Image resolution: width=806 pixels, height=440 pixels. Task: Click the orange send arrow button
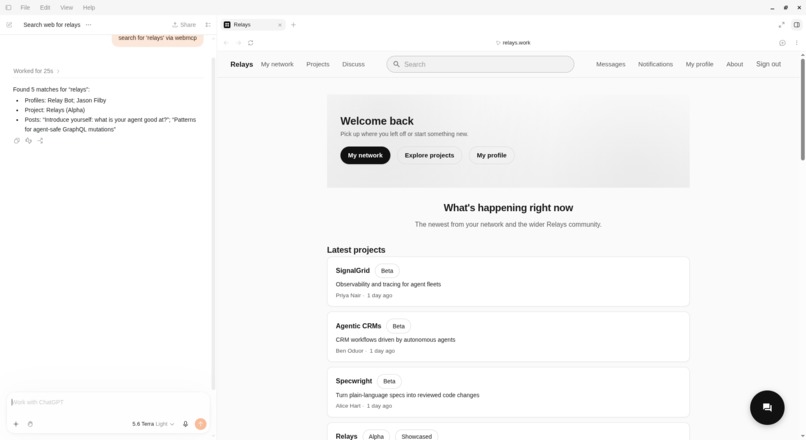tap(200, 424)
